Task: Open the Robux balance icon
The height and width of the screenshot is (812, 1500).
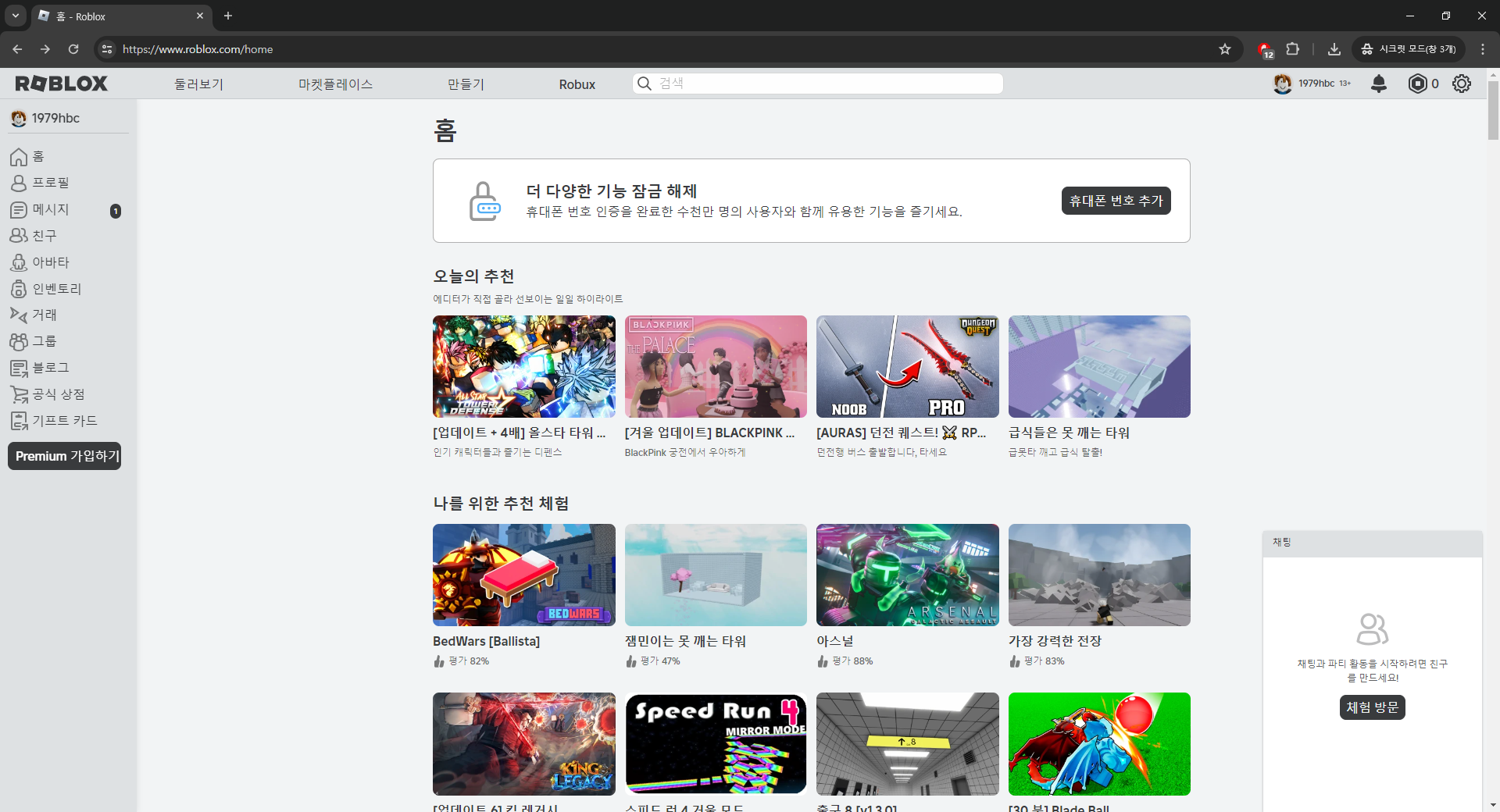Action: click(x=1417, y=84)
